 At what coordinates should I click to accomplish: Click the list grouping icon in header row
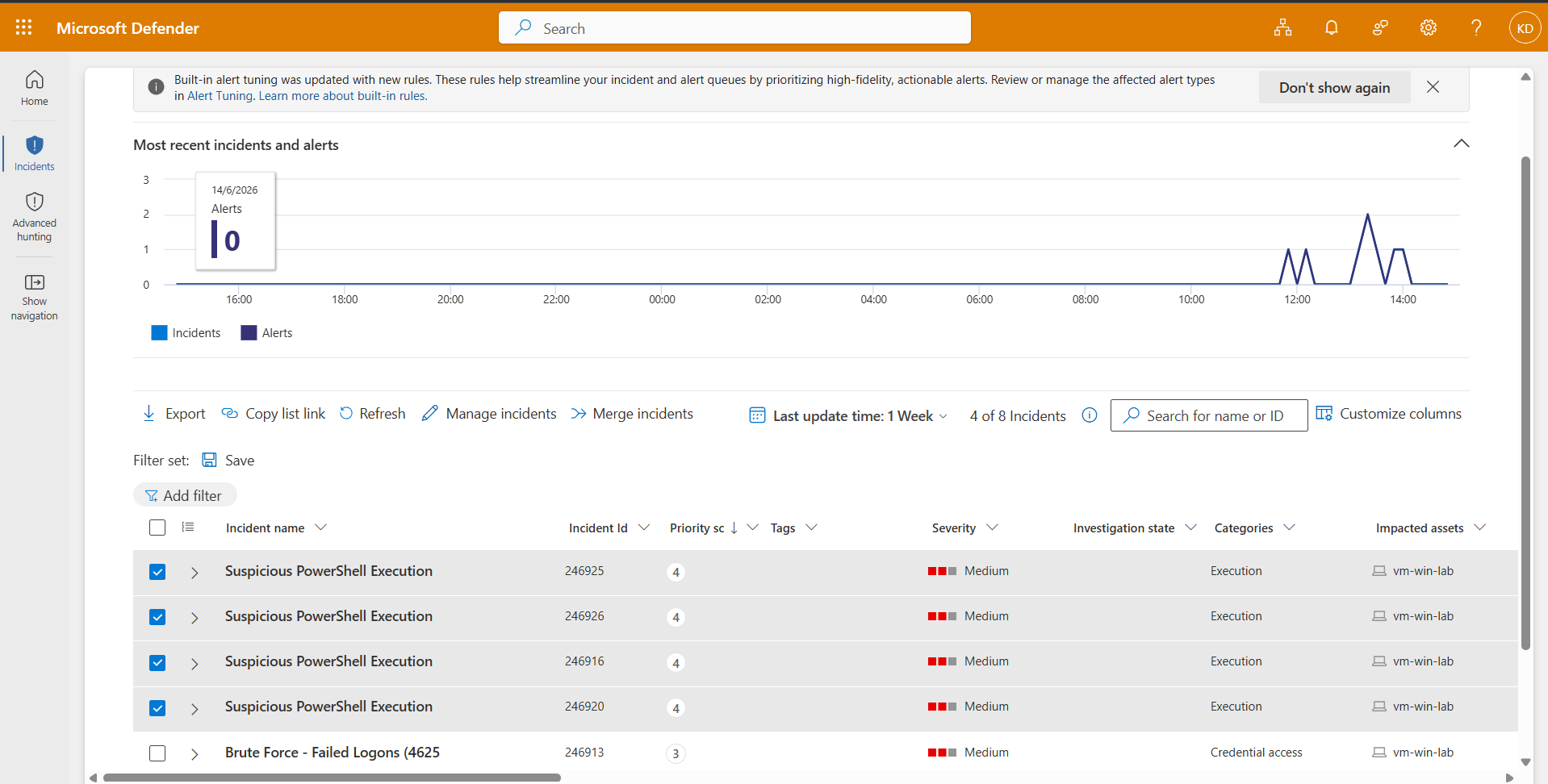click(188, 527)
